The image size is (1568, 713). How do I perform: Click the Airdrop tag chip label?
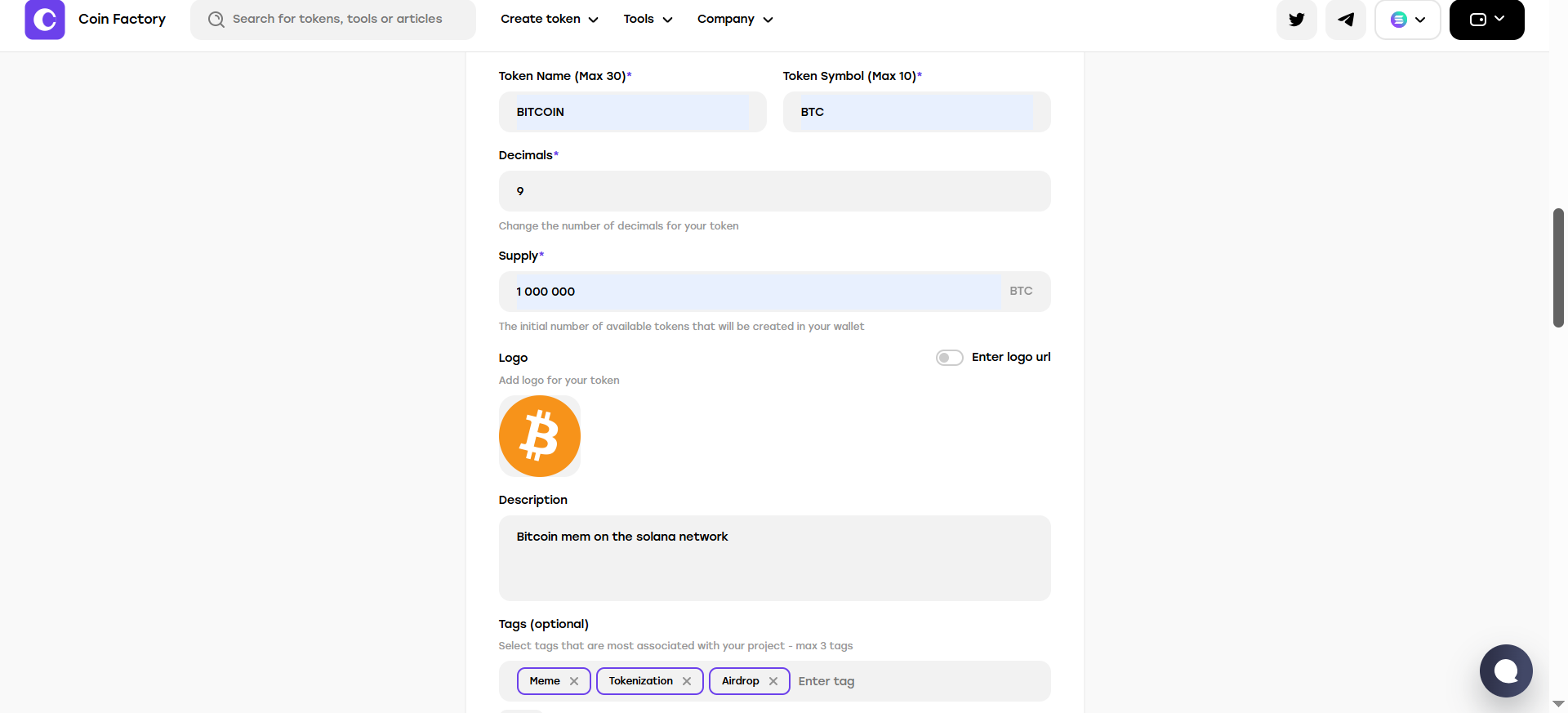[741, 681]
